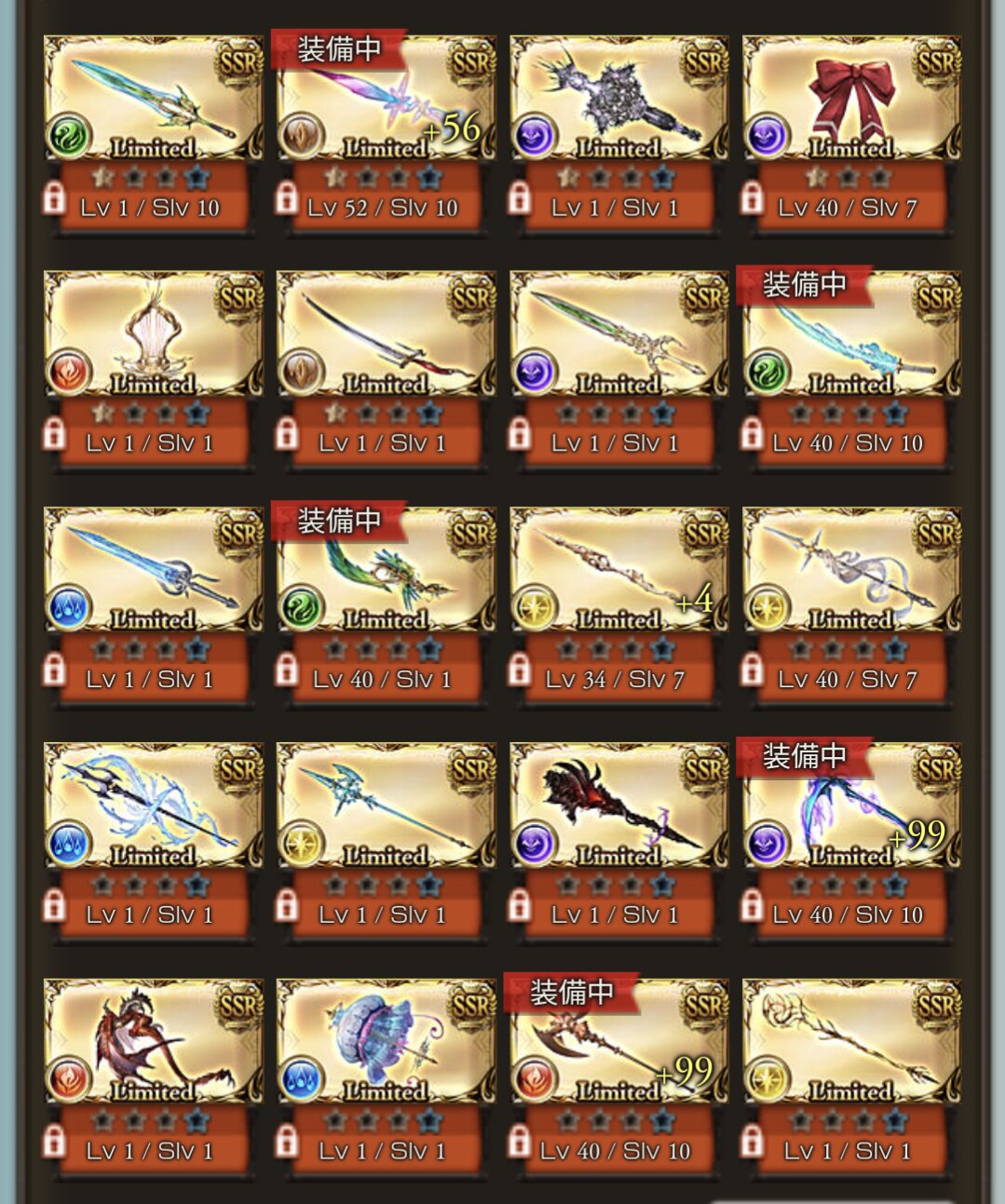Toggle lock on the red dragon claw weapon
This screenshot has width=1005, height=1204.
pos(54,1142)
